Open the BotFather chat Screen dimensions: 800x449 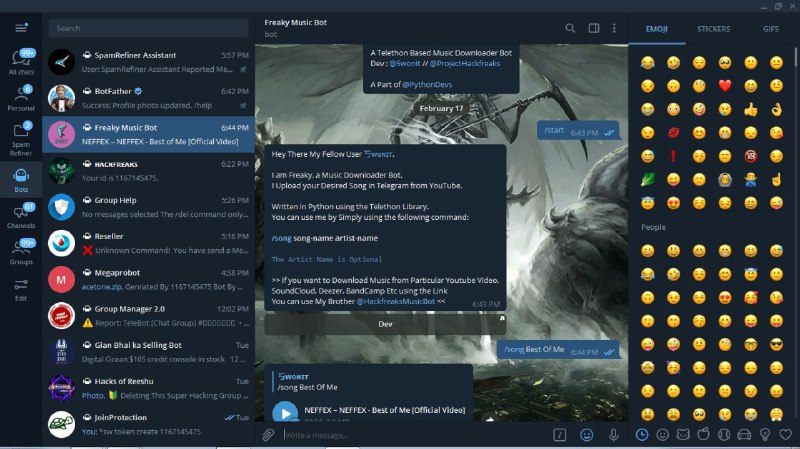[148, 98]
